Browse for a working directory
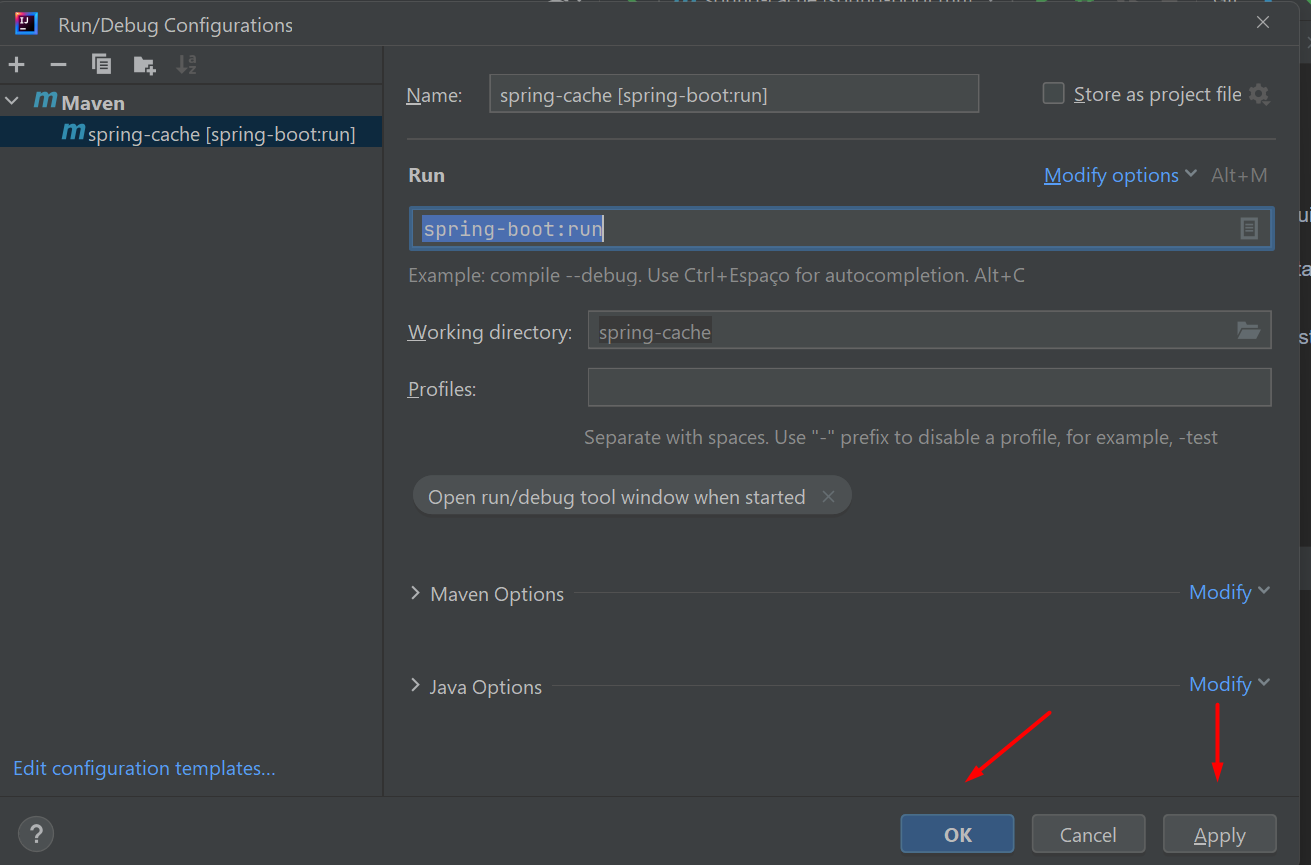 (1248, 330)
